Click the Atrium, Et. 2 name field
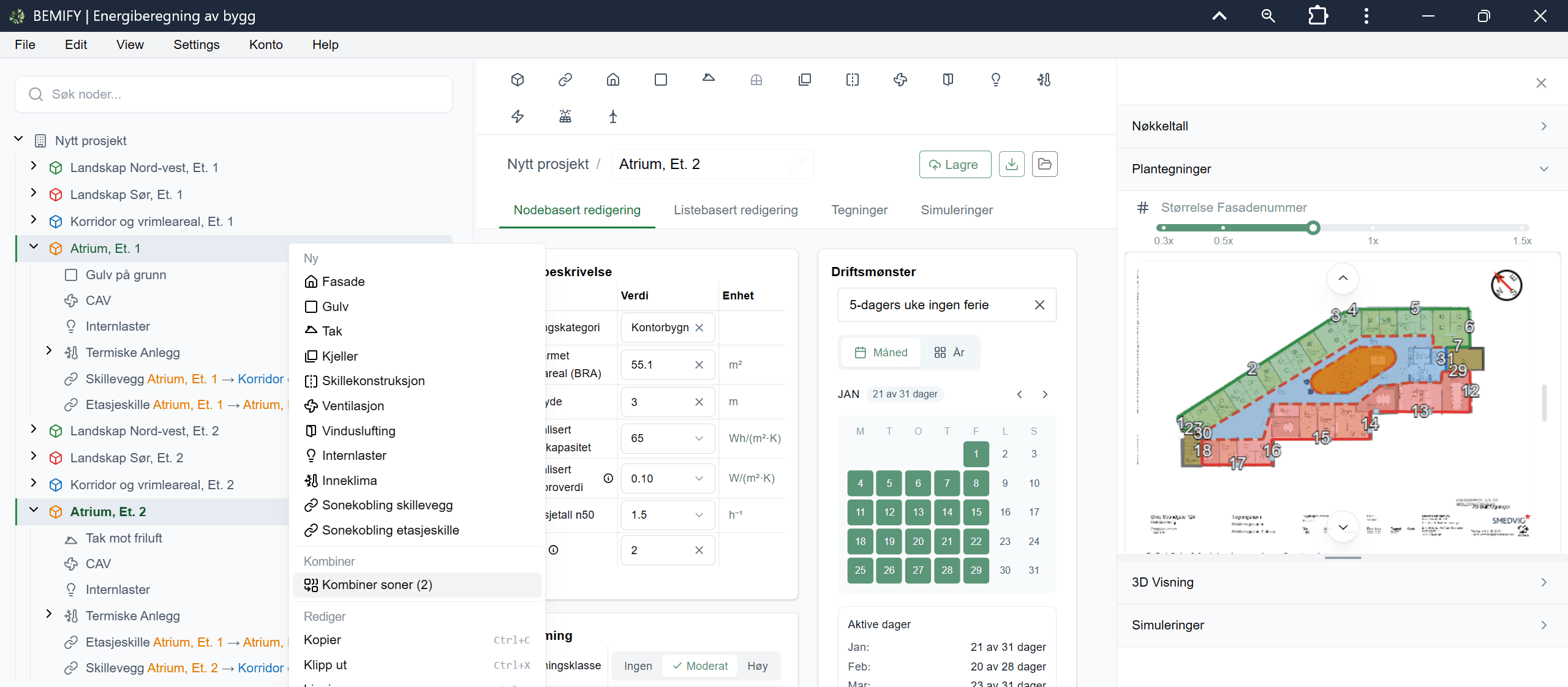The height and width of the screenshot is (687, 1568). [x=712, y=164]
